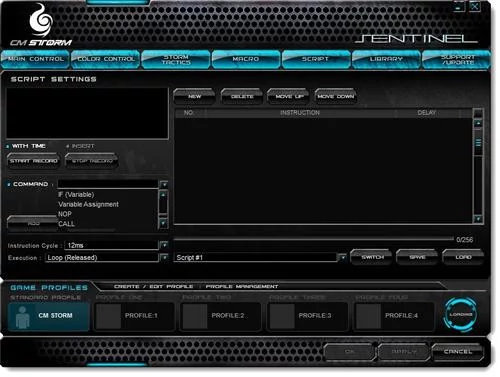Open the Support/Update tab
This screenshot has width=500, height=377.
click(457, 59)
